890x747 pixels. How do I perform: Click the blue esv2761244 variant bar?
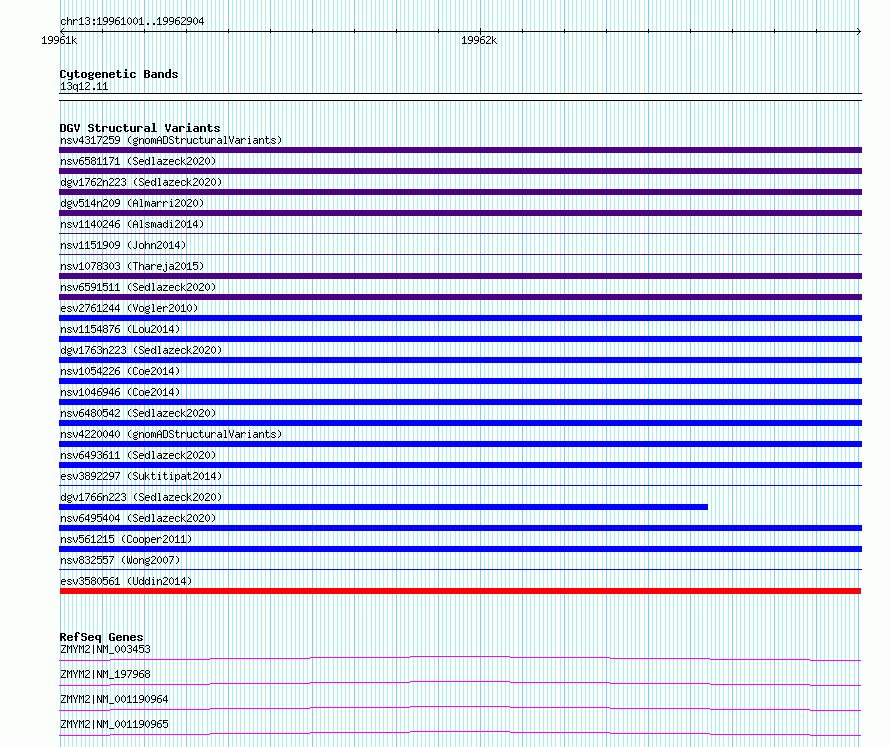[460, 318]
